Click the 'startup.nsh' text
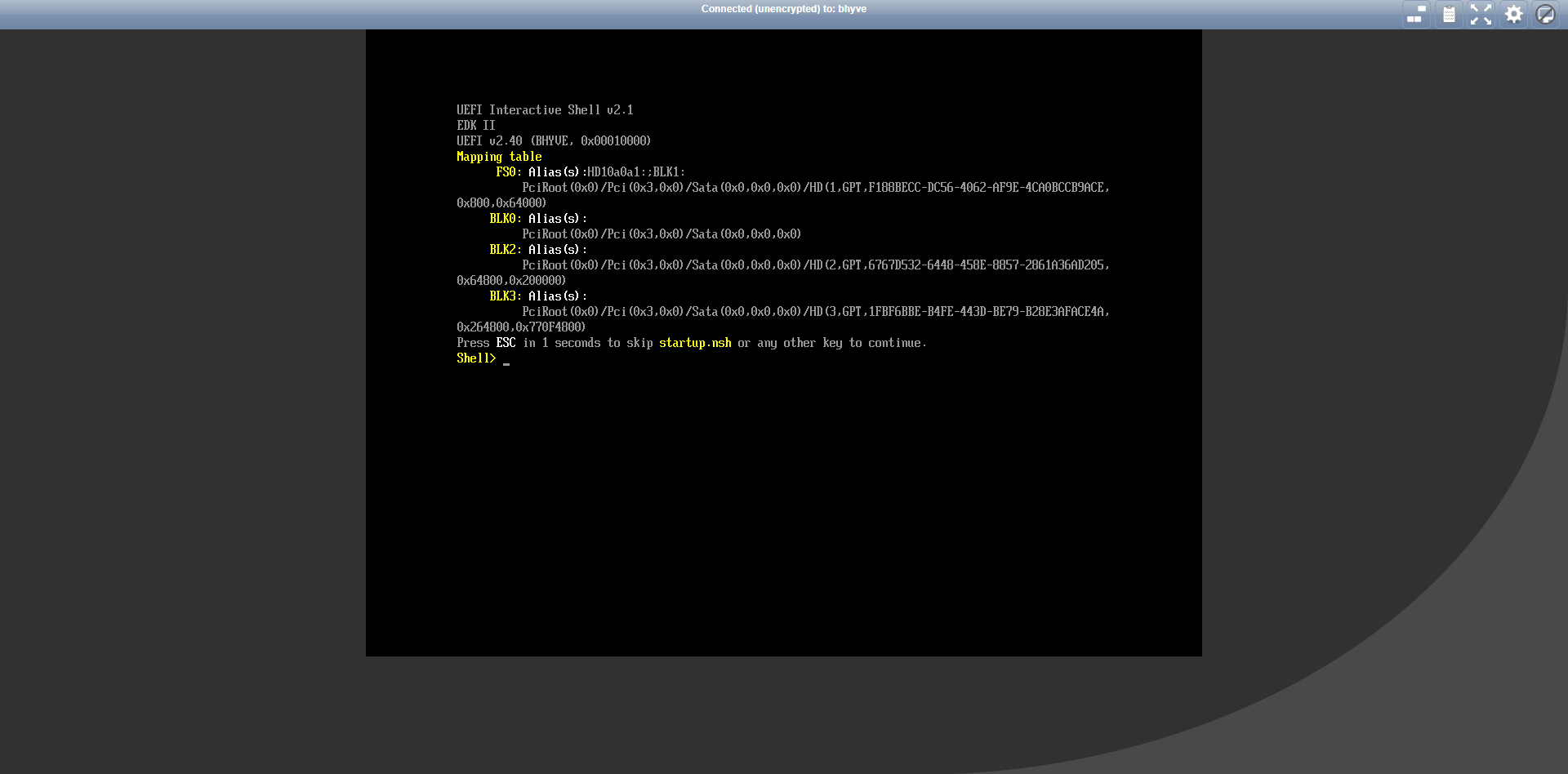 [695, 343]
